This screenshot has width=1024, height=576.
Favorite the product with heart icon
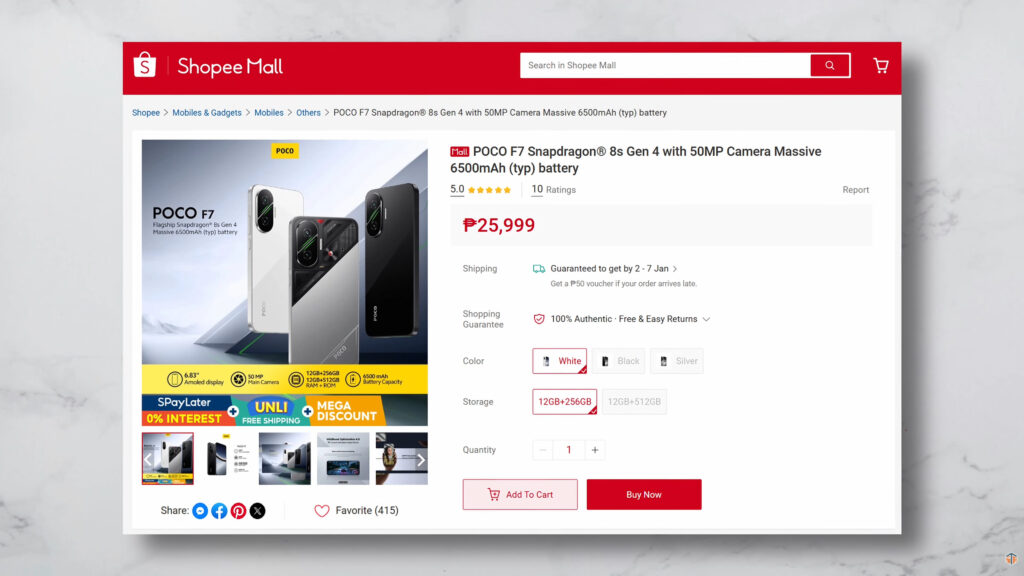pos(322,511)
